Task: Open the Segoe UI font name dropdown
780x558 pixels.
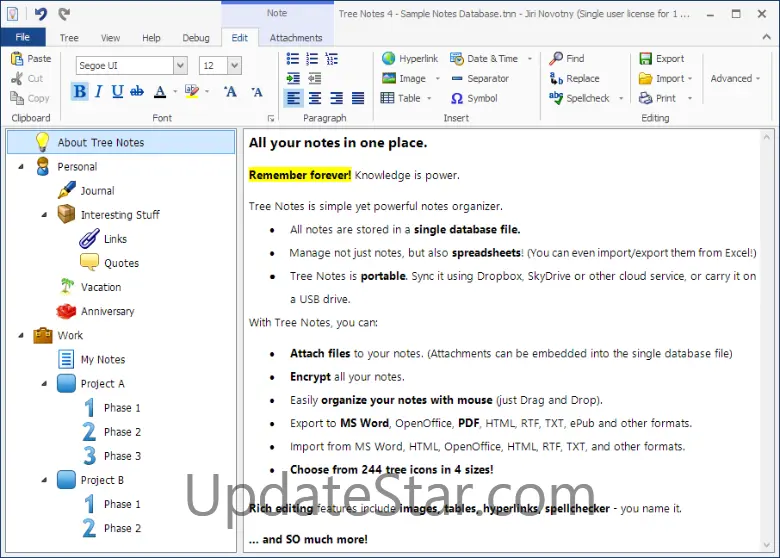Action: tap(181, 65)
